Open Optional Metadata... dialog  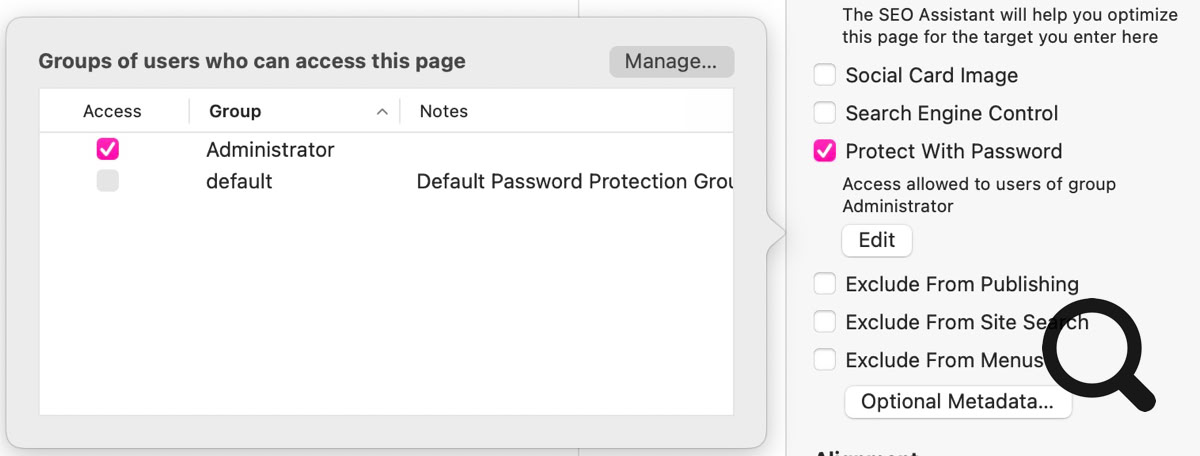tap(957, 402)
